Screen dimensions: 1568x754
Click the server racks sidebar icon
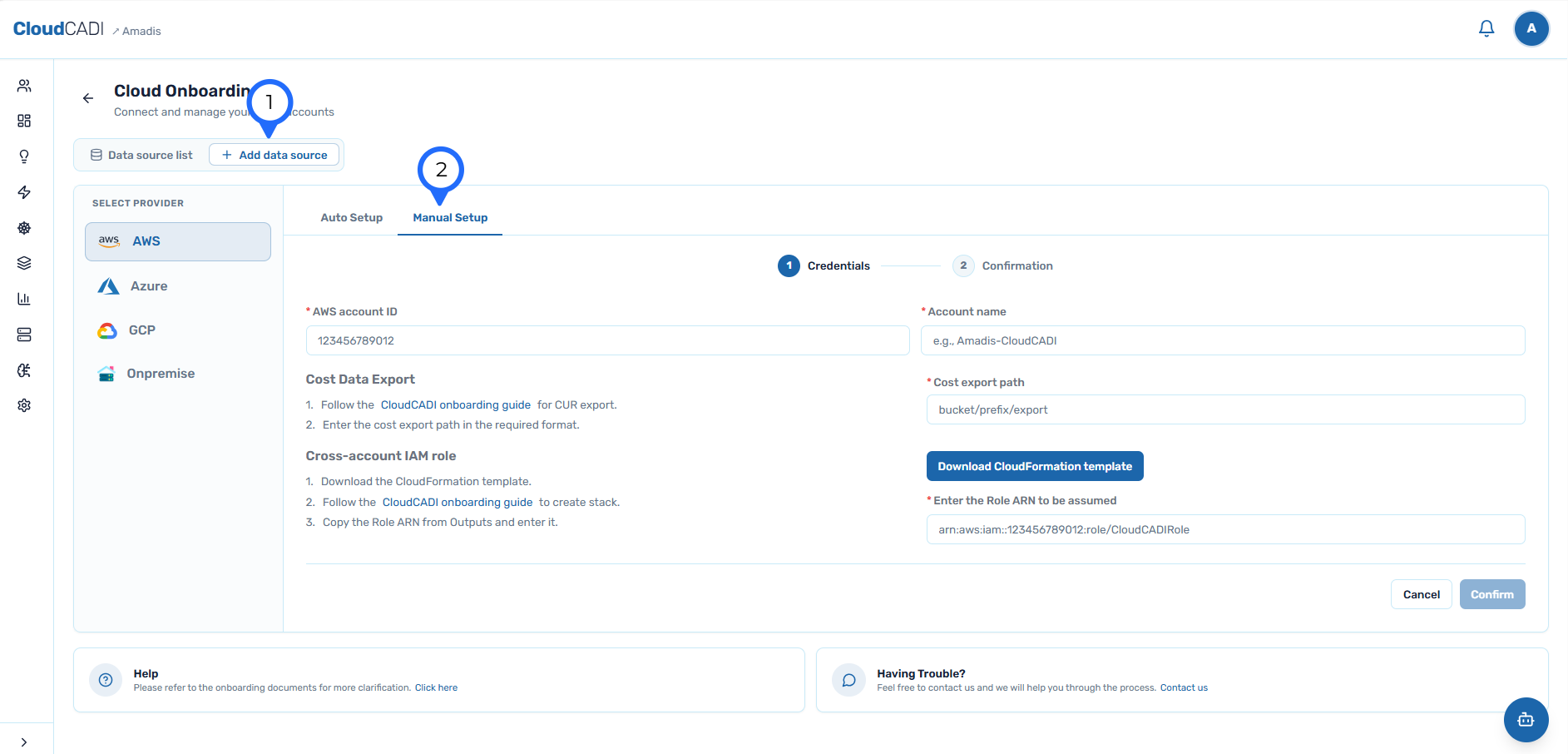(24, 335)
